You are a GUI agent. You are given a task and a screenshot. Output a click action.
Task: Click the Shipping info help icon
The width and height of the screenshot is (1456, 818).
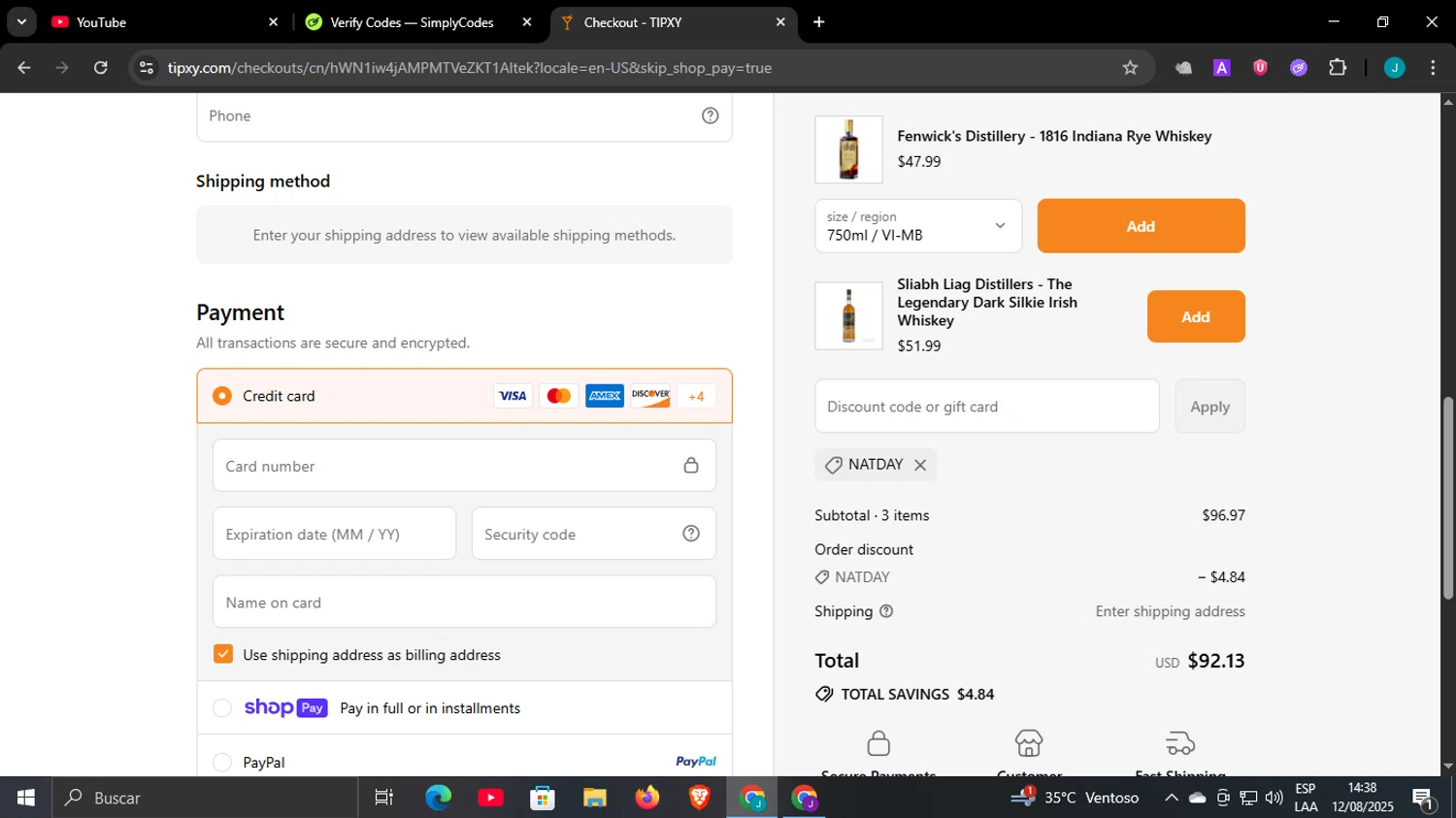[886, 611]
